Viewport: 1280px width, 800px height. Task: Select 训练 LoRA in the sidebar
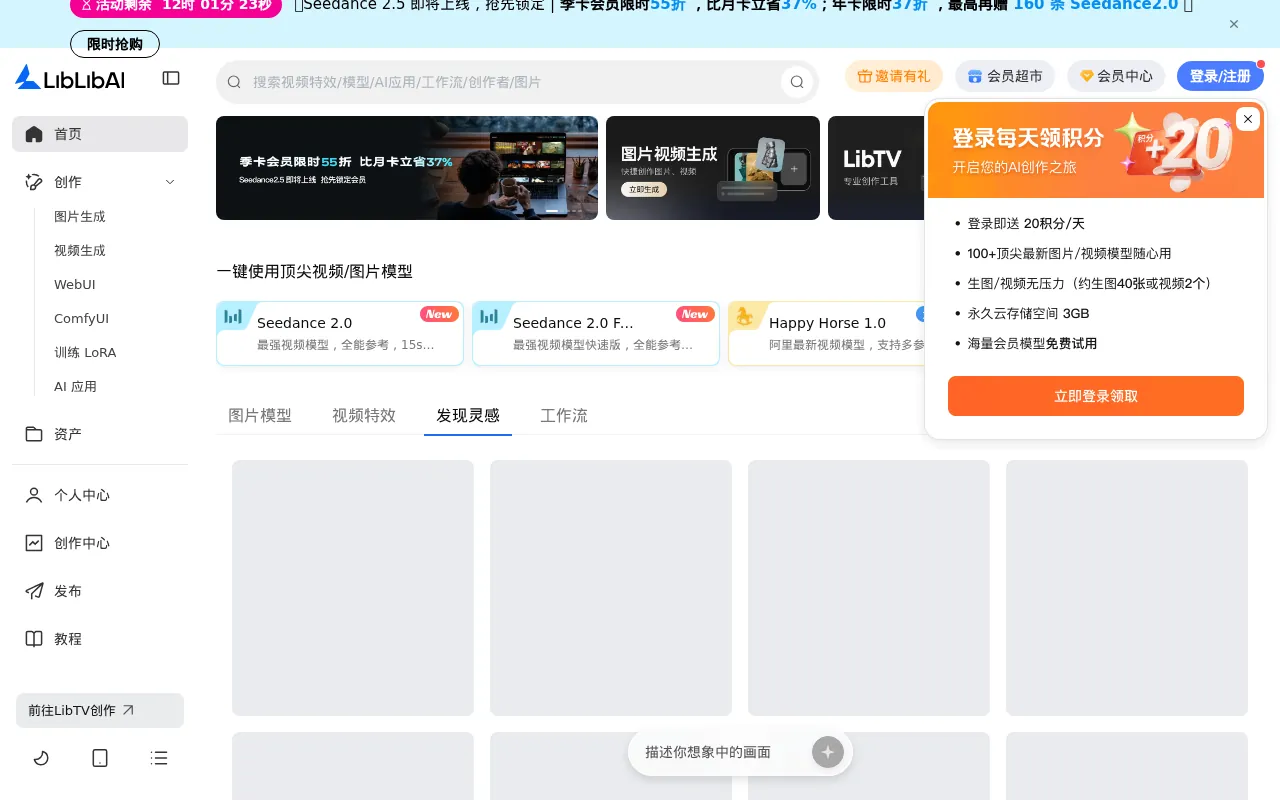pos(85,353)
